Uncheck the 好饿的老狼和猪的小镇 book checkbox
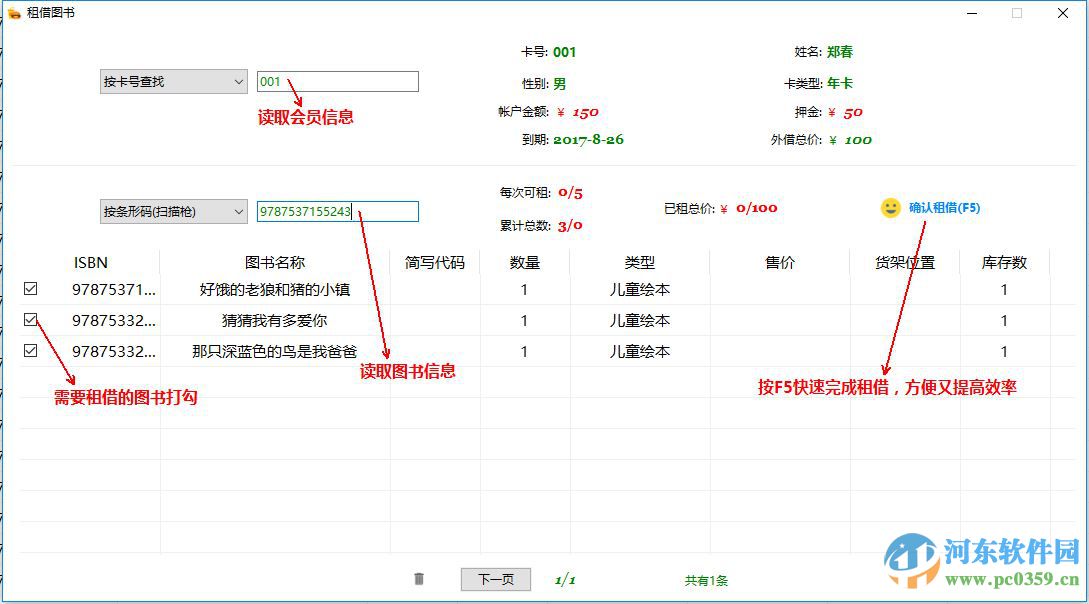 30,289
